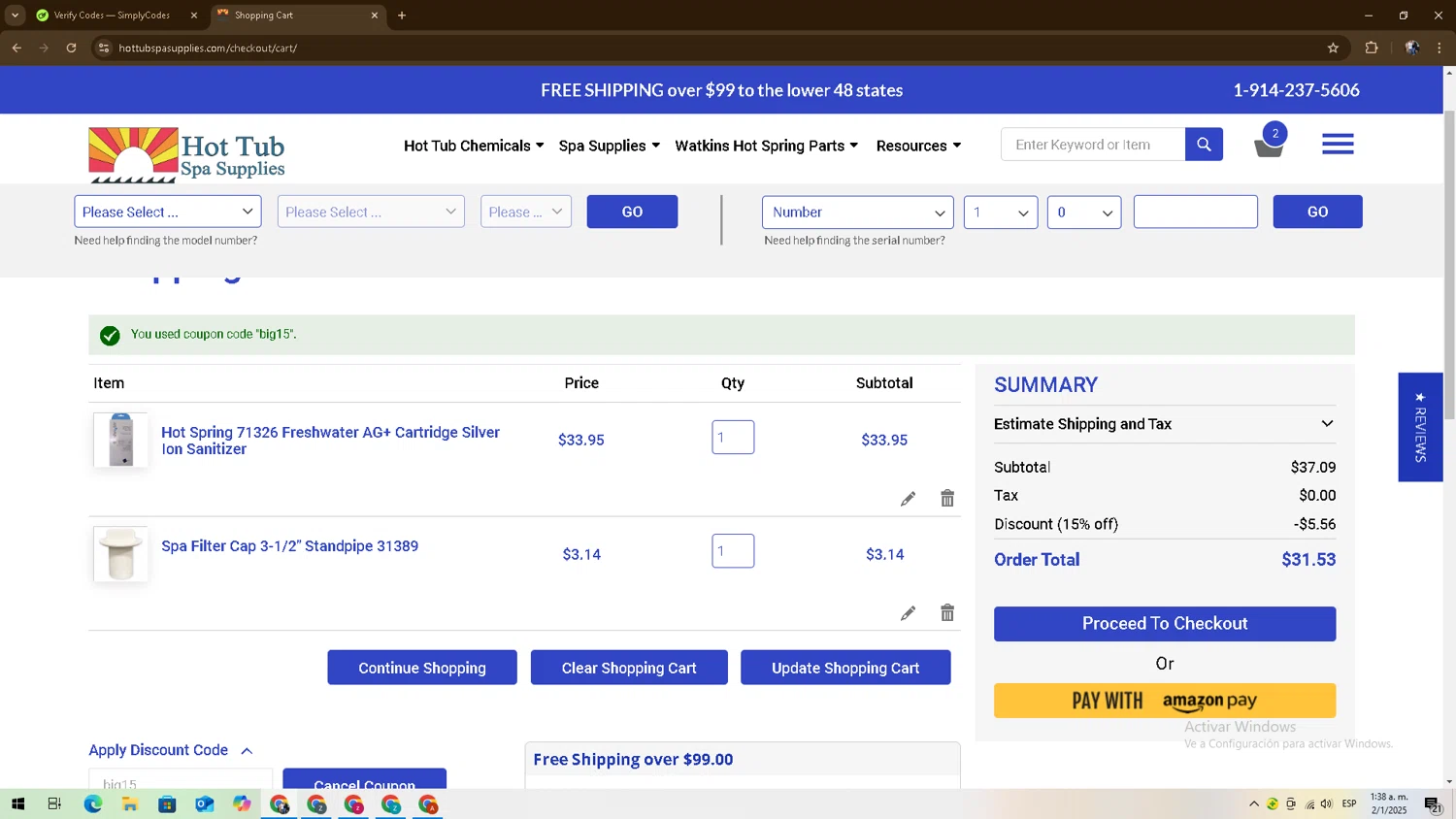Click quantity box for Spa Filter Cap
Image resolution: width=1456 pixels, height=819 pixels.
[733, 551]
